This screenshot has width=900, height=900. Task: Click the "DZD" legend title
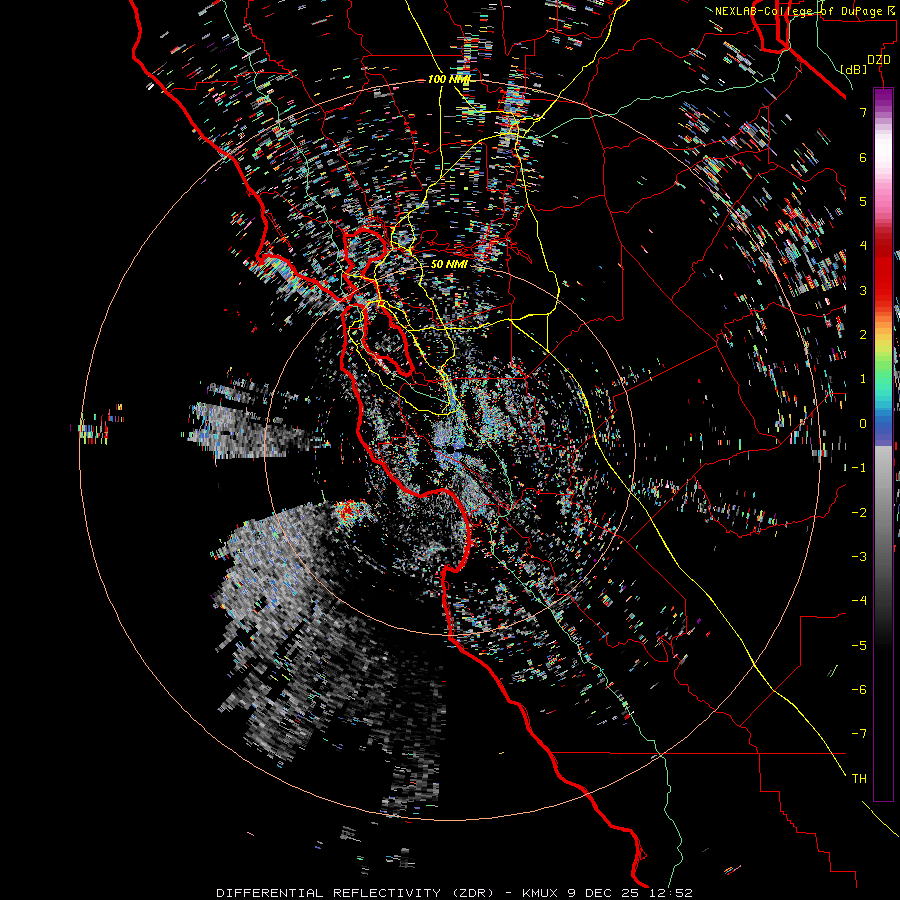coord(879,60)
